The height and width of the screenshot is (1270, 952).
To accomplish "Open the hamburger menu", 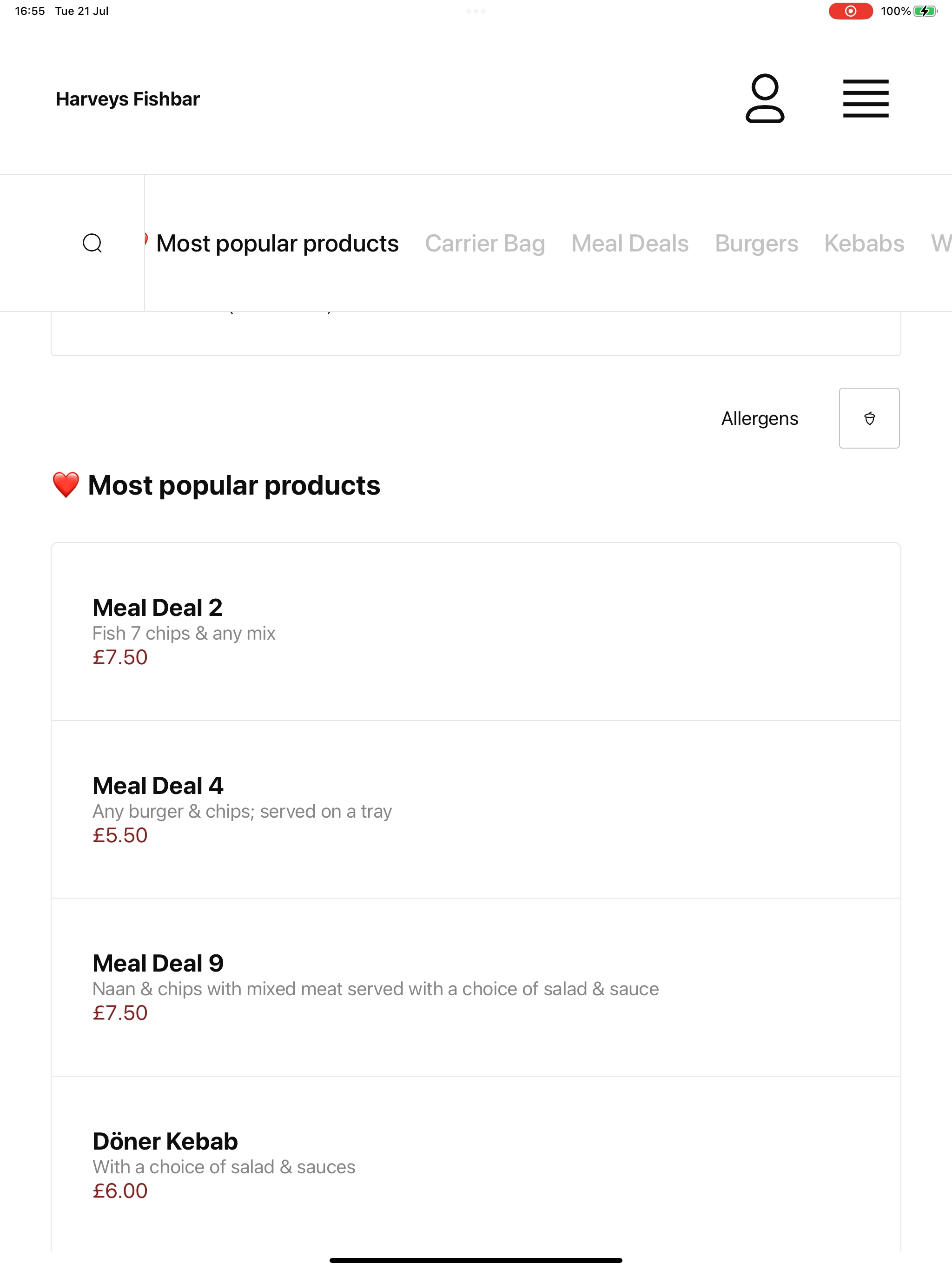I will [866, 99].
